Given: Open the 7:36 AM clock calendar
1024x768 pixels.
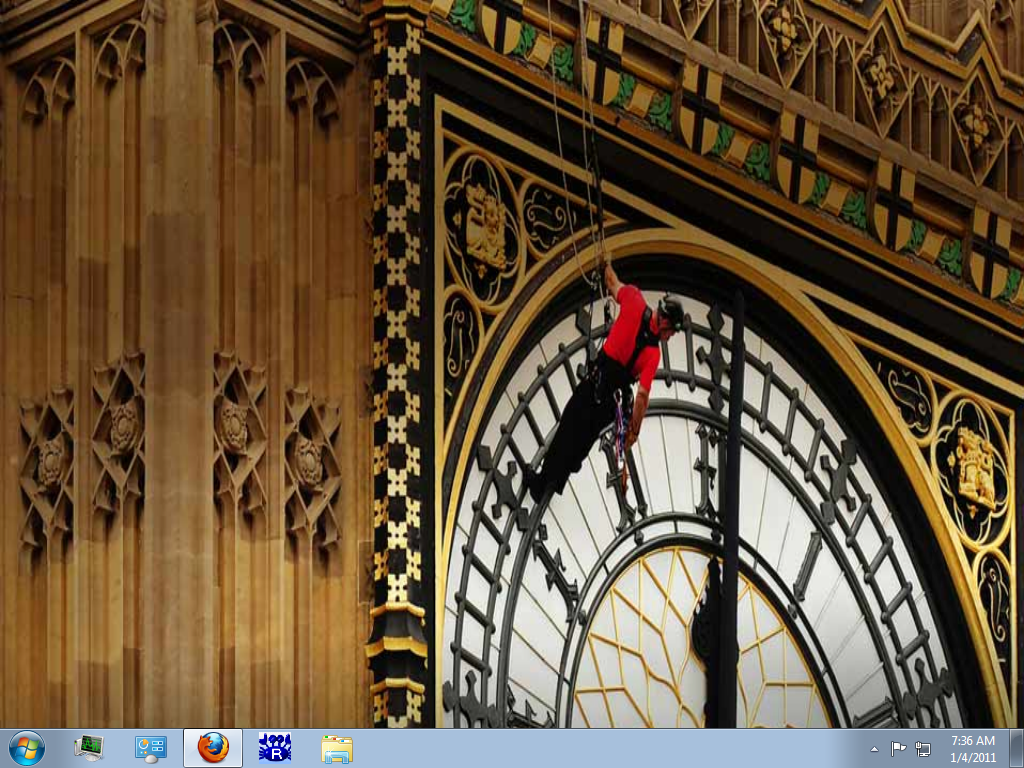Looking at the screenshot, I should (x=973, y=748).
